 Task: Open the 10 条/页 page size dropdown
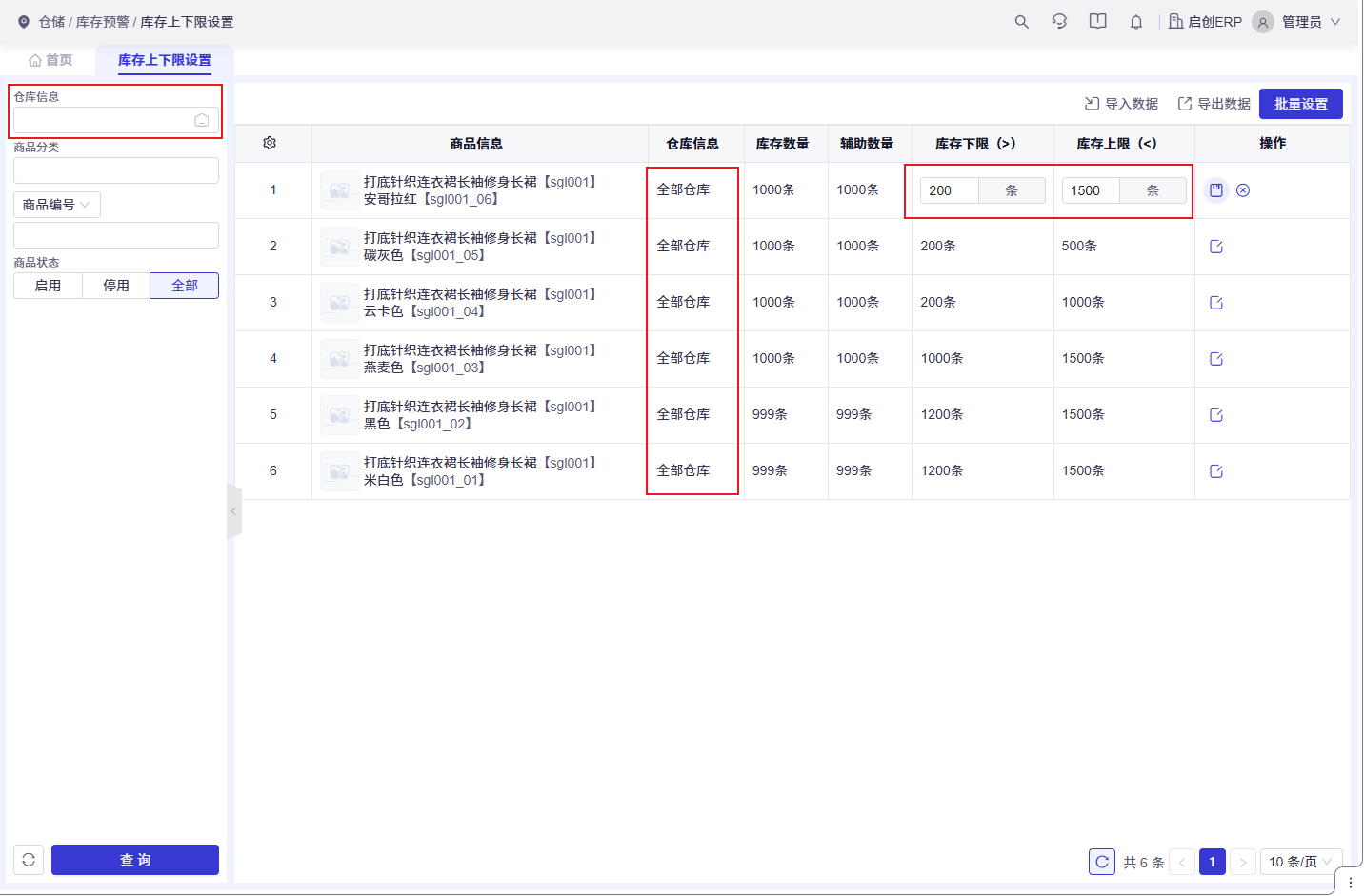pyautogui.click(x=1301, y=862)
